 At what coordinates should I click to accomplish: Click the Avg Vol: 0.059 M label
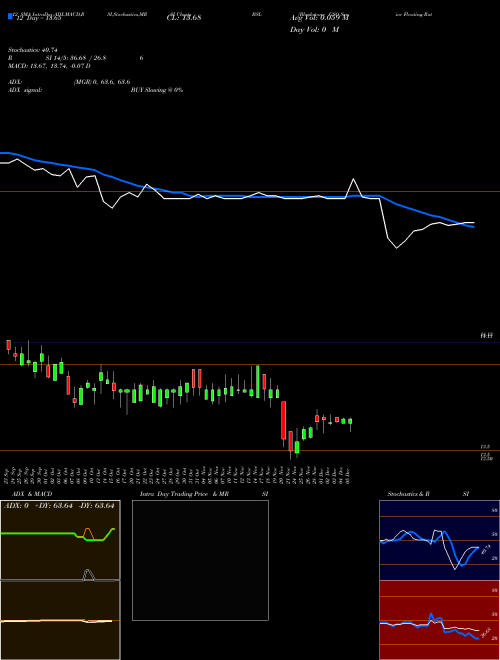[x=319, y=18]
